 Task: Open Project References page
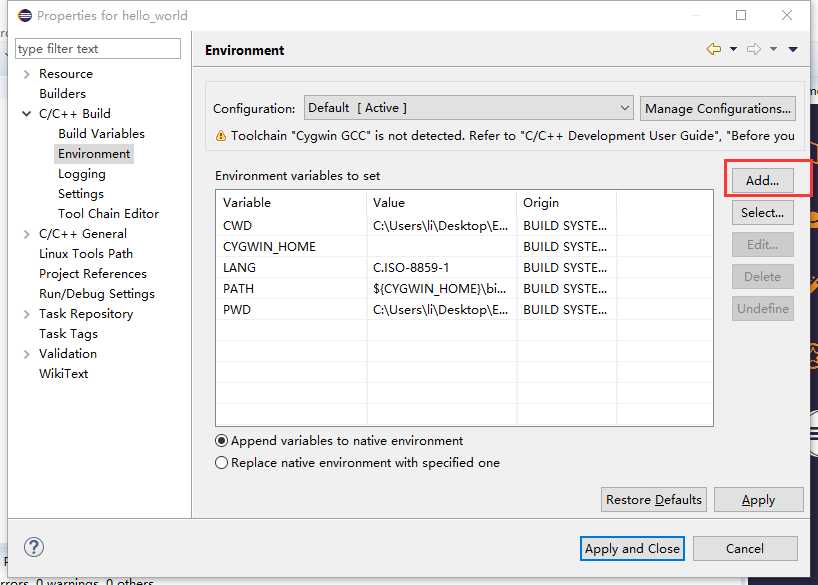[93, 274]
